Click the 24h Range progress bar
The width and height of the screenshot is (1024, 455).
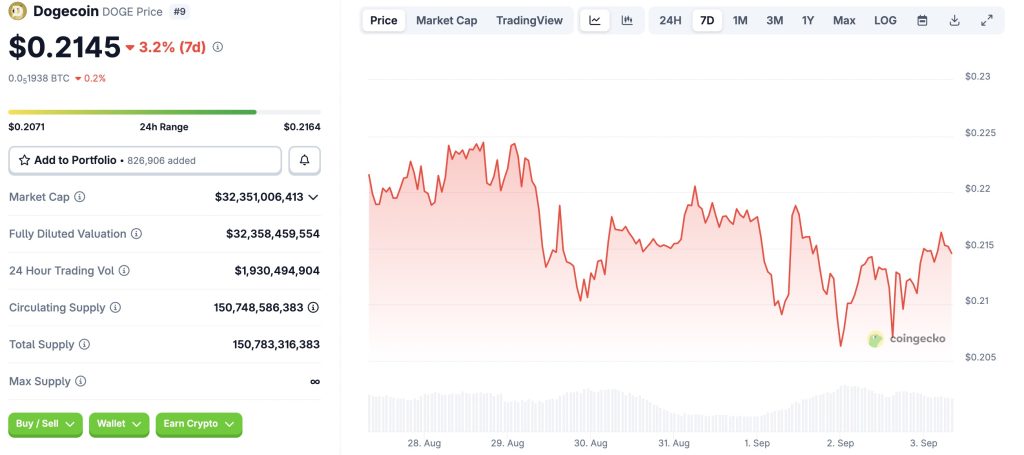(165, 112)
